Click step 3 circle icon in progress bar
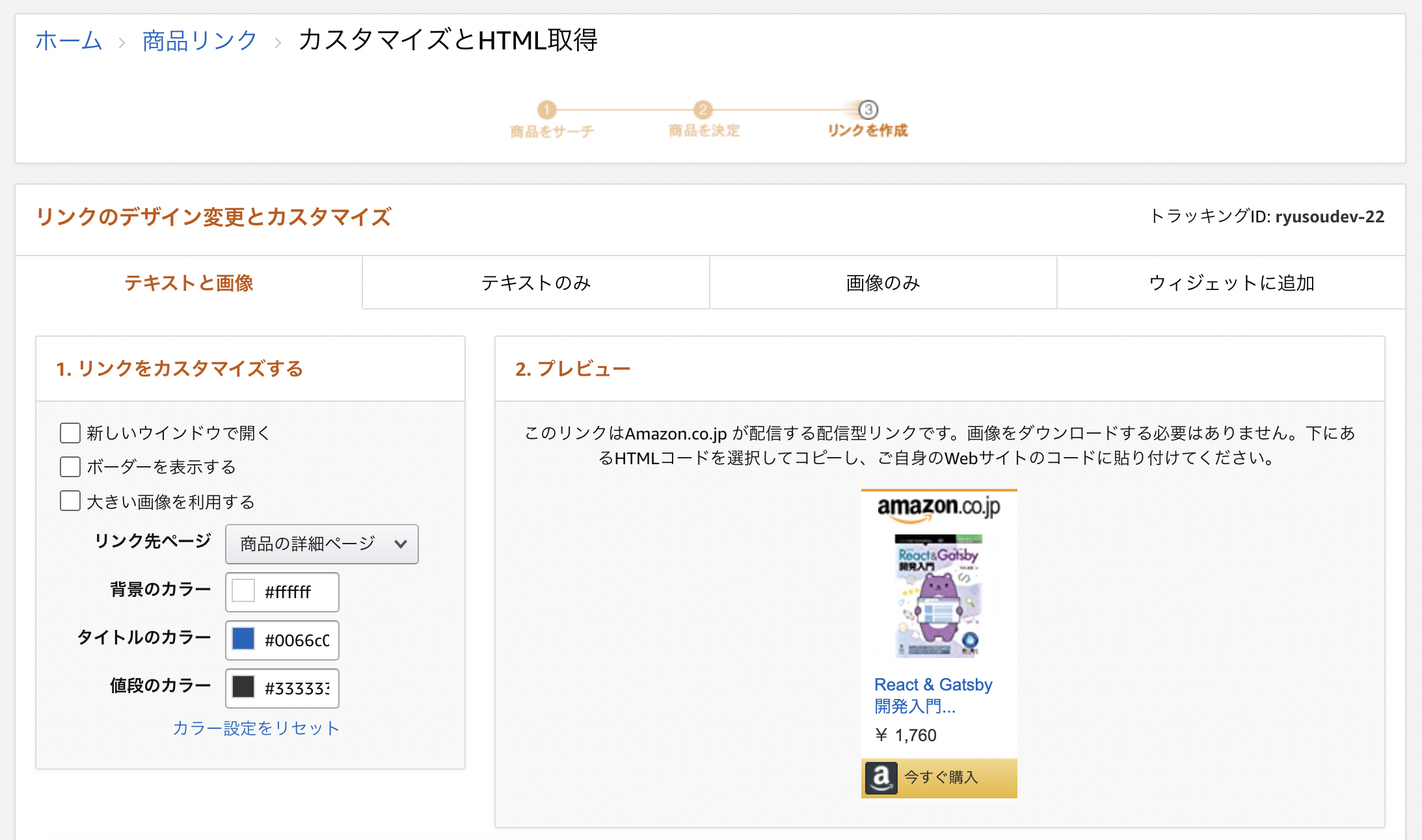This screenshot has height=840, width=1422. pyautogui.click(x=868, y=109)
